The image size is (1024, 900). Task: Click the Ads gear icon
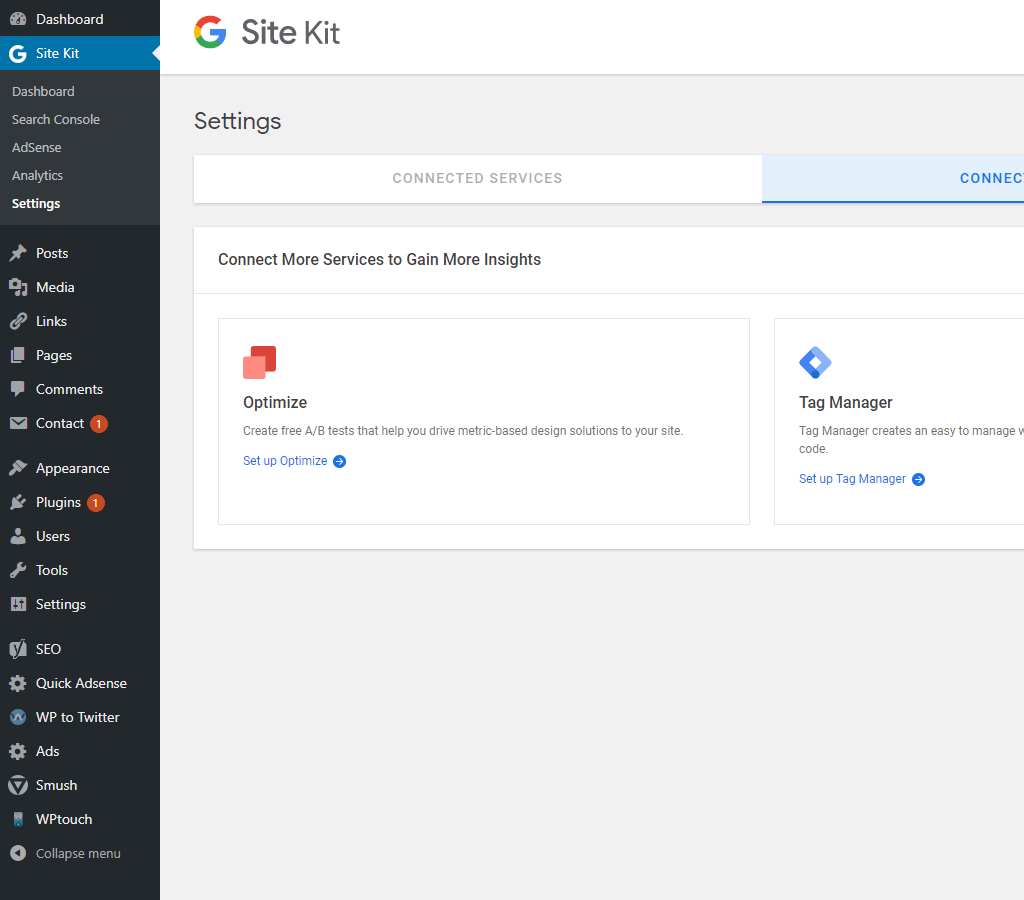18,751
